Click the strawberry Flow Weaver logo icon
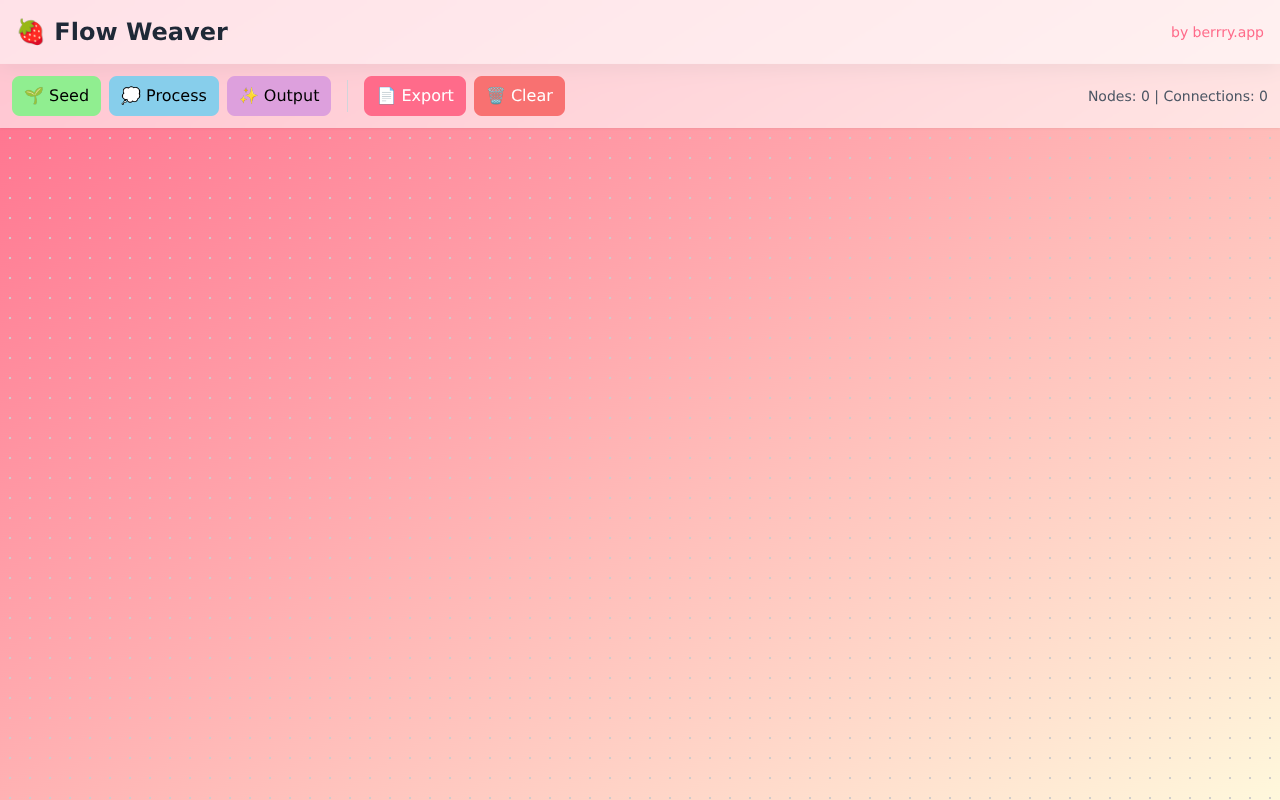This screenshot has height=800, width=1280. [x=30, y=31]
